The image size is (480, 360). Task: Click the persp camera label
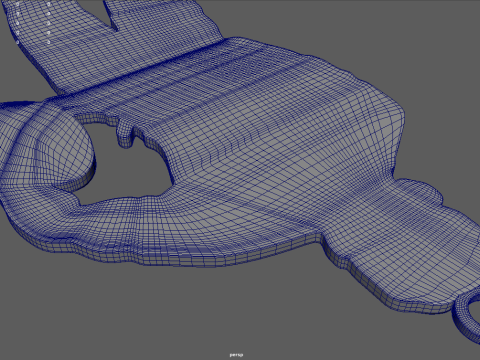pos(236,355)
